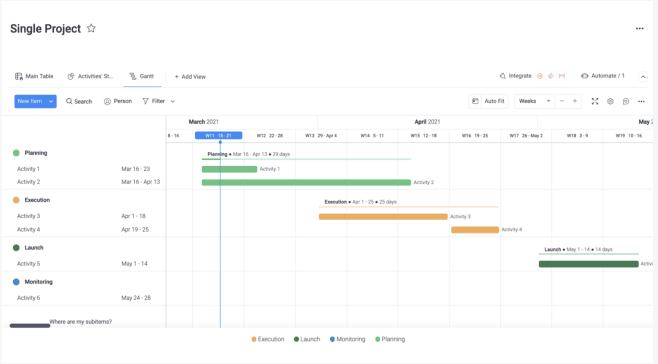The height and width of the screenshot is (364, 658).
Task: Select the orange Activity 3 Gantt bar
Action: pos(383,217)
